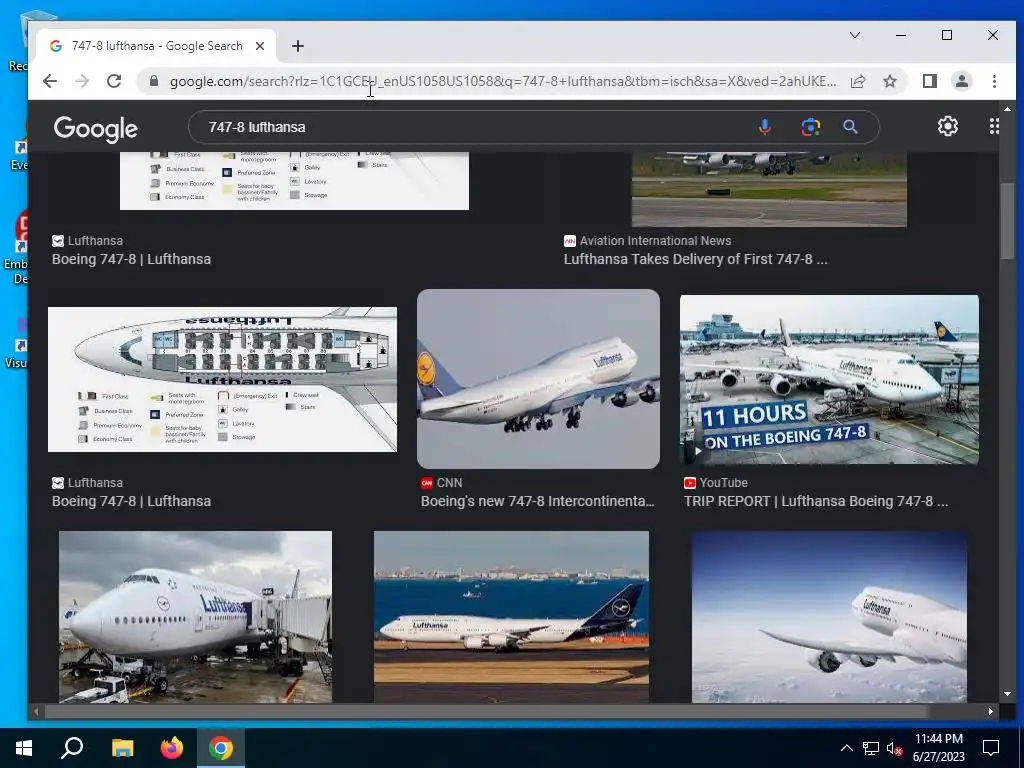
Task: Open the Lufthansa seat map thumbnail
Action: 222,379
